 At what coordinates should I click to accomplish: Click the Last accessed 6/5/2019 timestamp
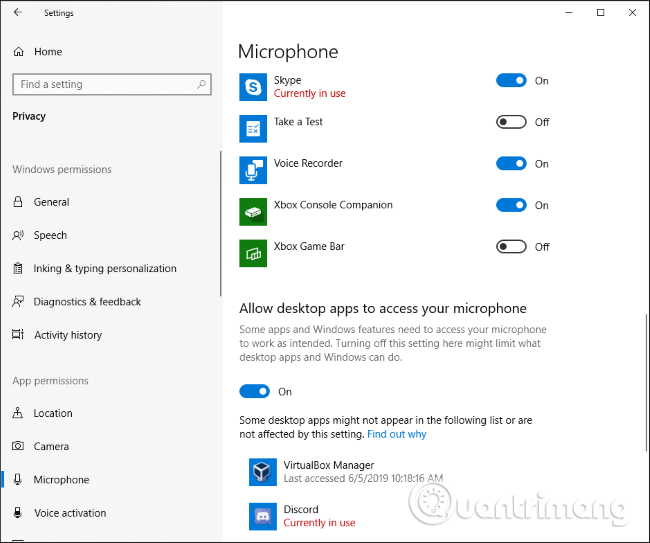(363, 478)
